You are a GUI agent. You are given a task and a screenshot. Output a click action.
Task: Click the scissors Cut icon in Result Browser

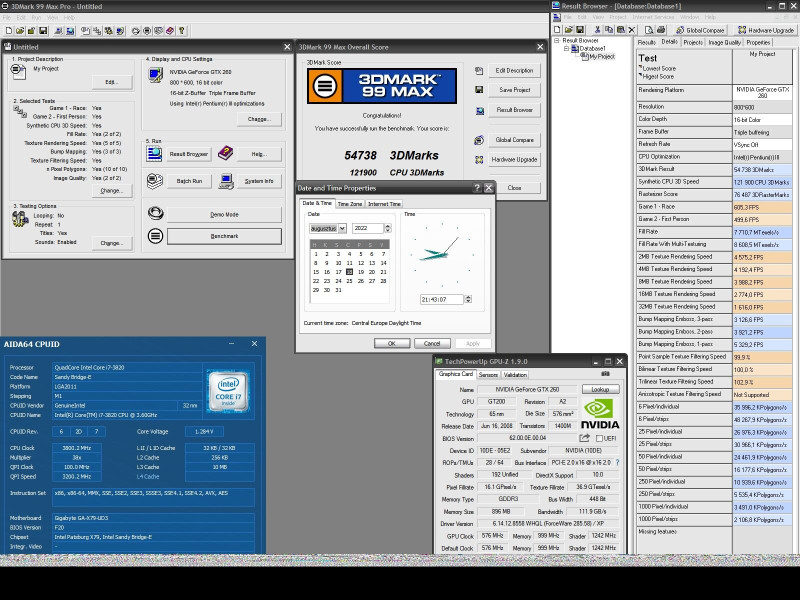point(597,30)
